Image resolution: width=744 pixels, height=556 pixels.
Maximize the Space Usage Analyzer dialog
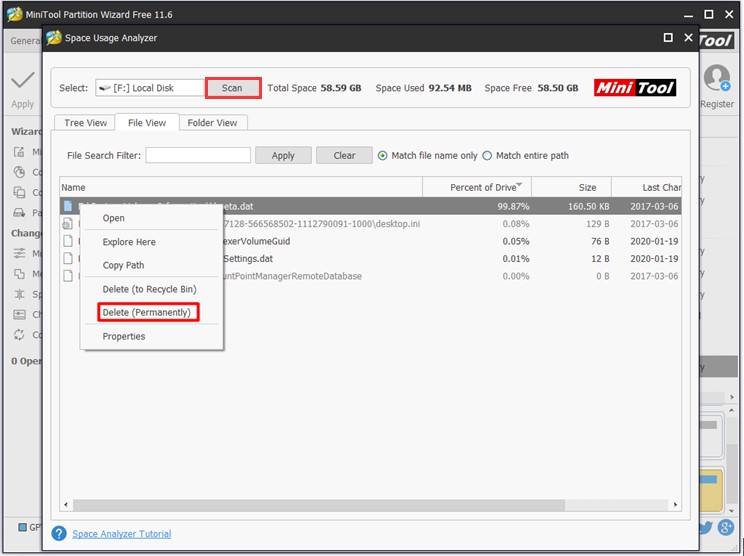(x=668, y=37)
